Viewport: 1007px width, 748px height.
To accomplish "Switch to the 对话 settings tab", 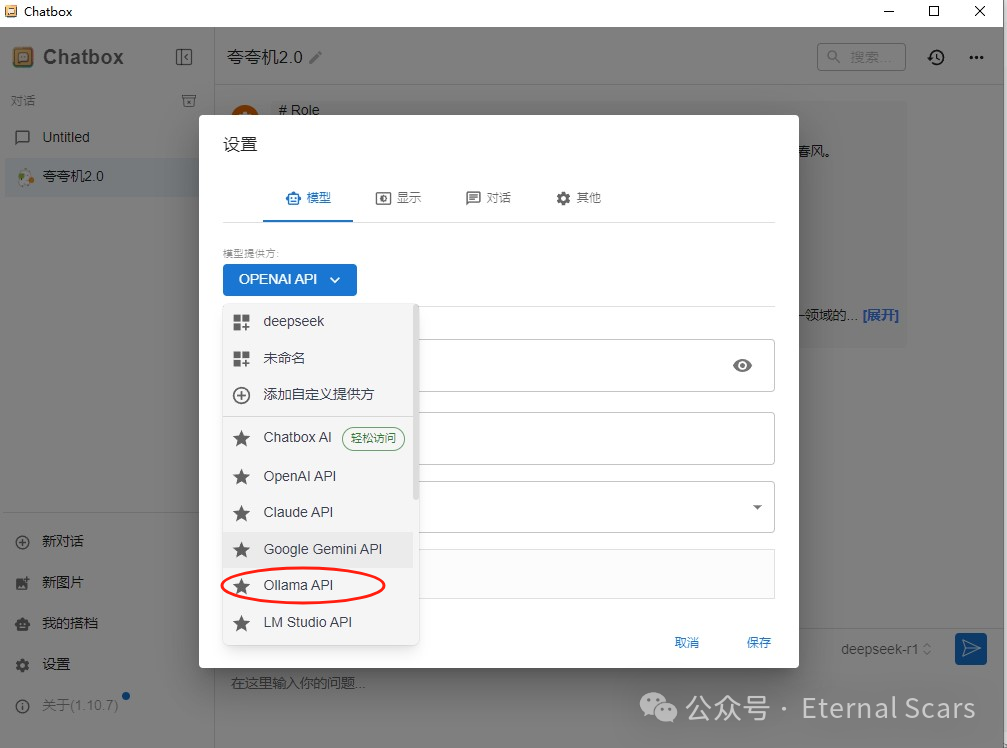I will pyautogui.click(x=488, y=198).
